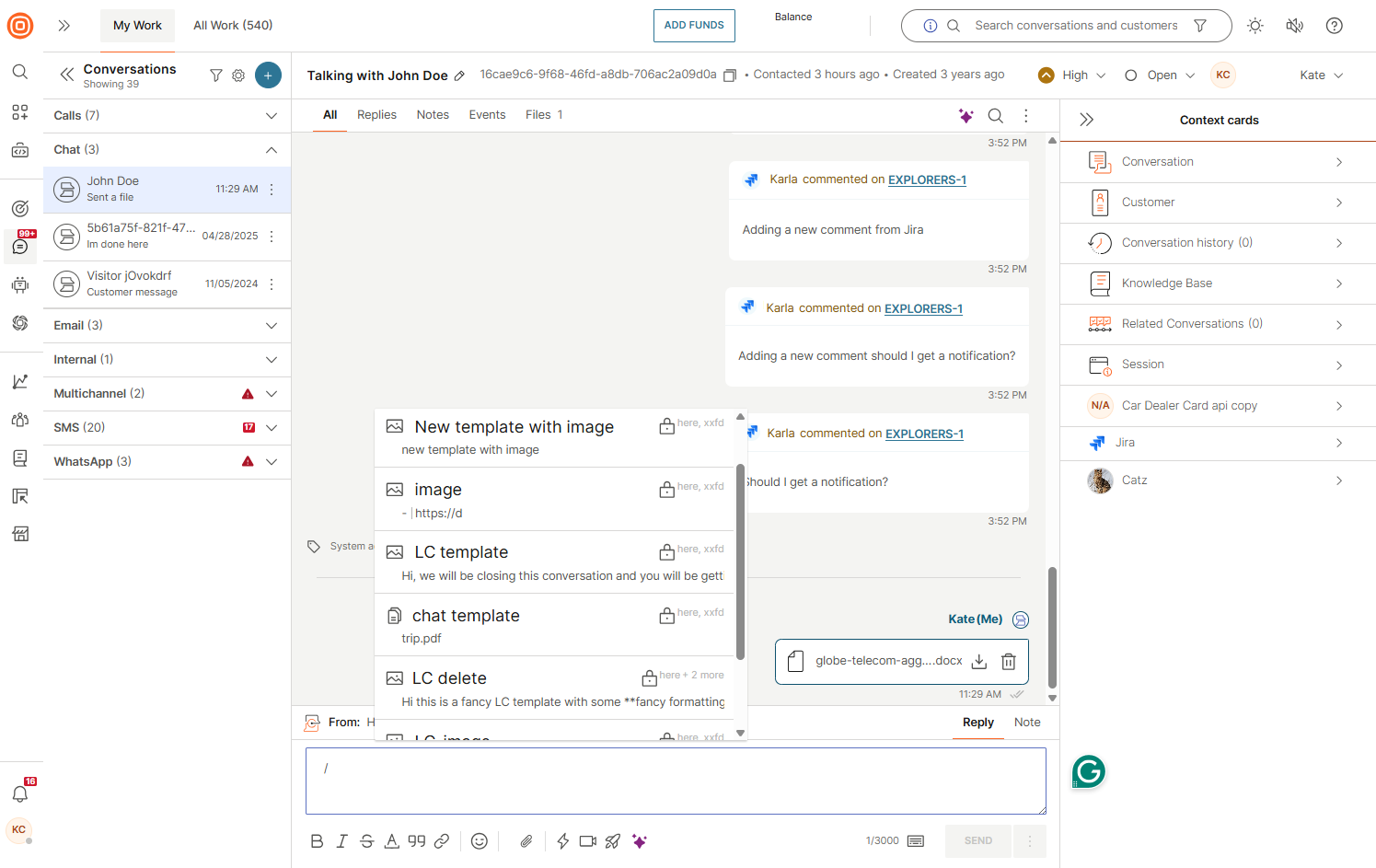This screenshot has width=1376, height=868.
Task: Attach a file with the paperclip icon
Action: pos(526,840)
